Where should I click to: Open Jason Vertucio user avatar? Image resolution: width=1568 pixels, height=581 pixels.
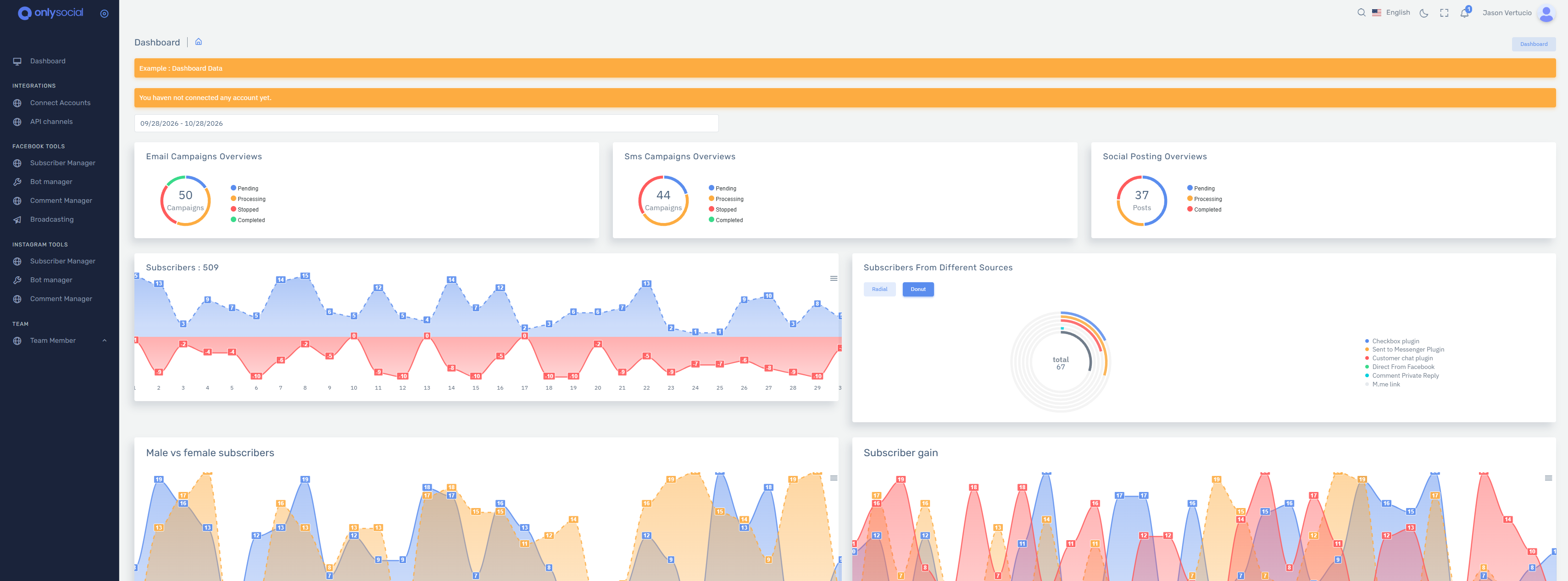[x=1546, y=13]
